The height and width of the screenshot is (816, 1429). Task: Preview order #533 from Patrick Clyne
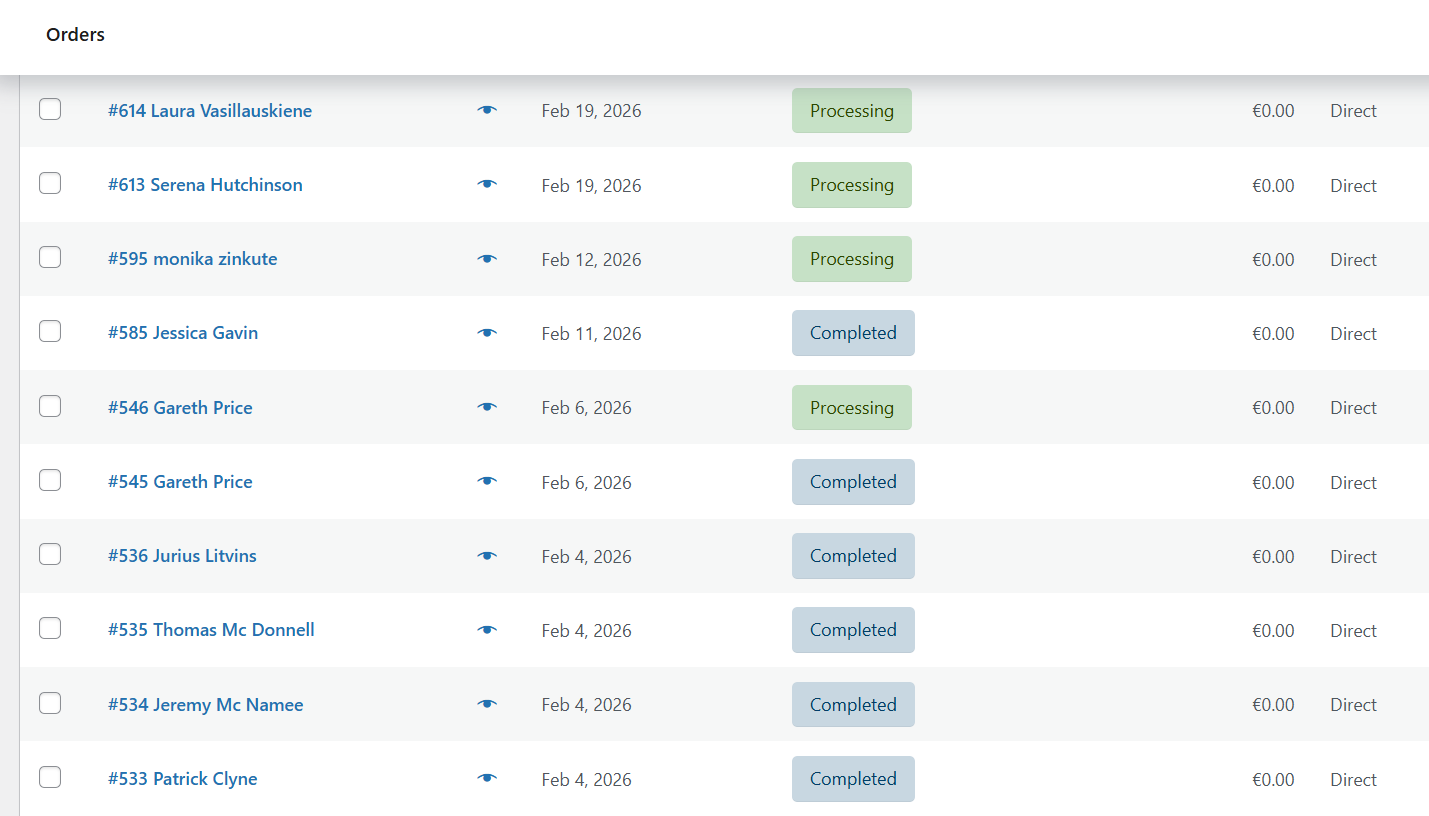point(486,777)
